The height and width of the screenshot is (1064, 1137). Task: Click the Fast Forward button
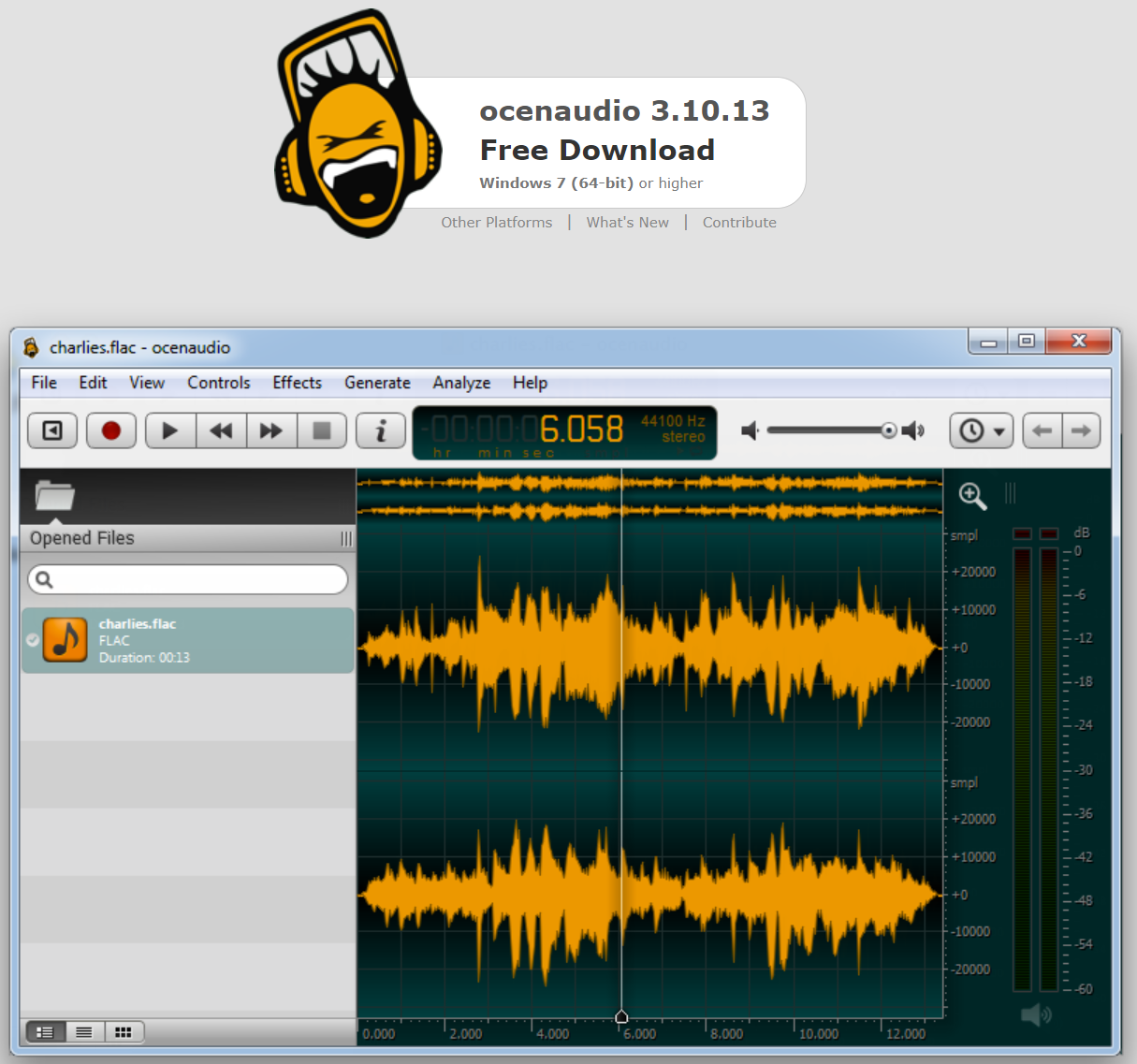(271, 430)
